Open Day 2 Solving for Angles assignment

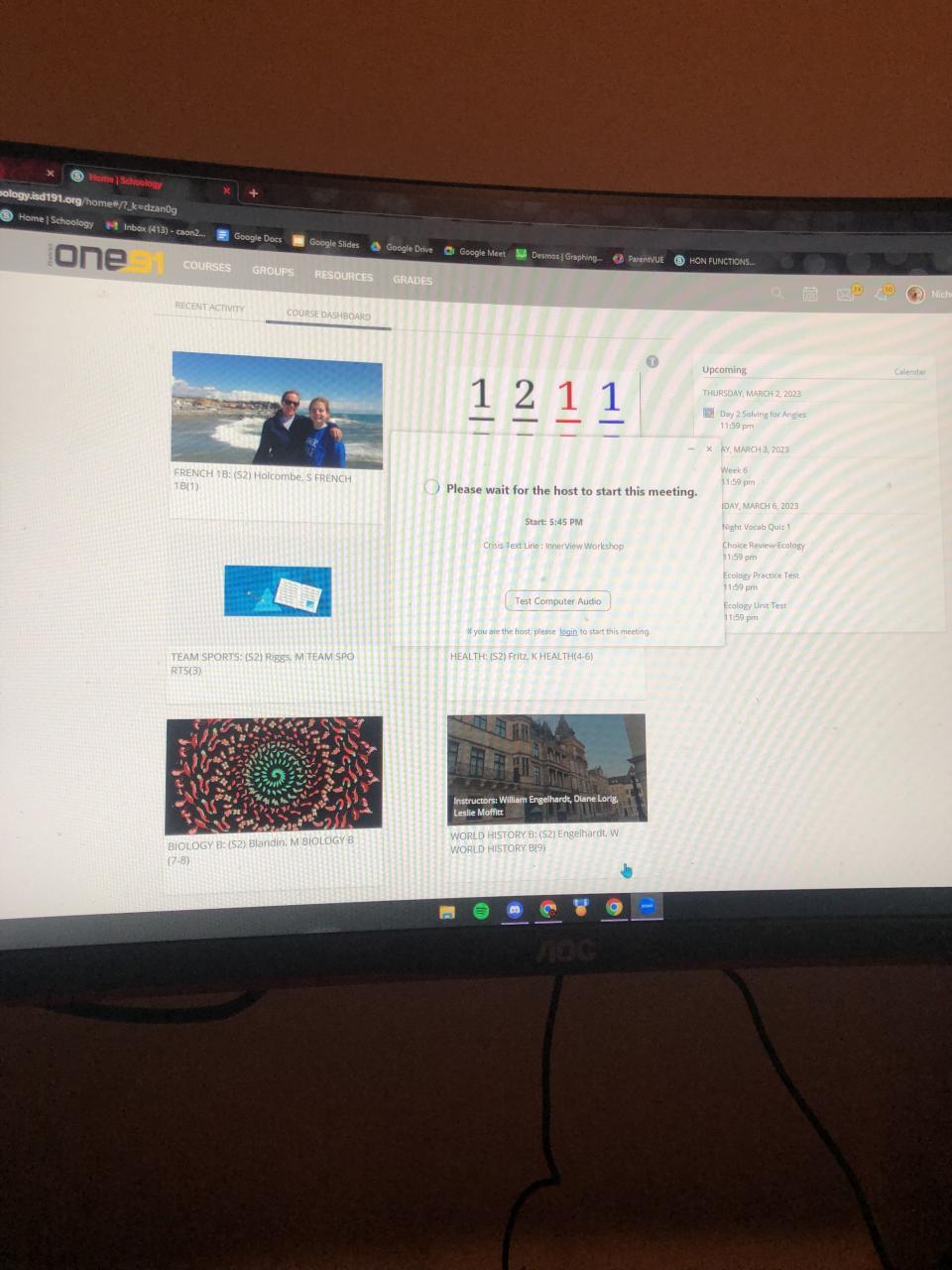click(763, 414)
